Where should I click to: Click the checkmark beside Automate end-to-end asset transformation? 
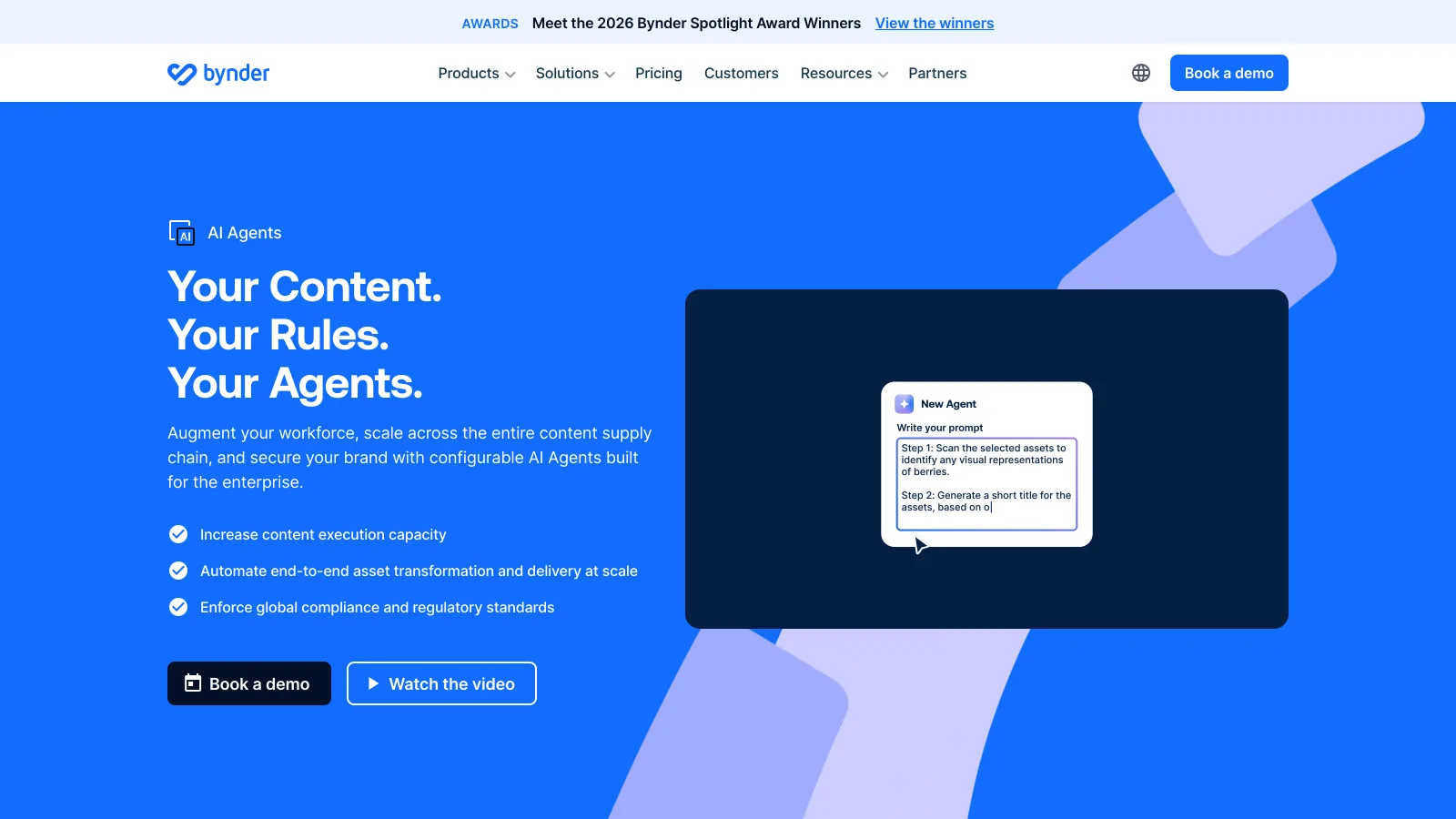point(178,571)
